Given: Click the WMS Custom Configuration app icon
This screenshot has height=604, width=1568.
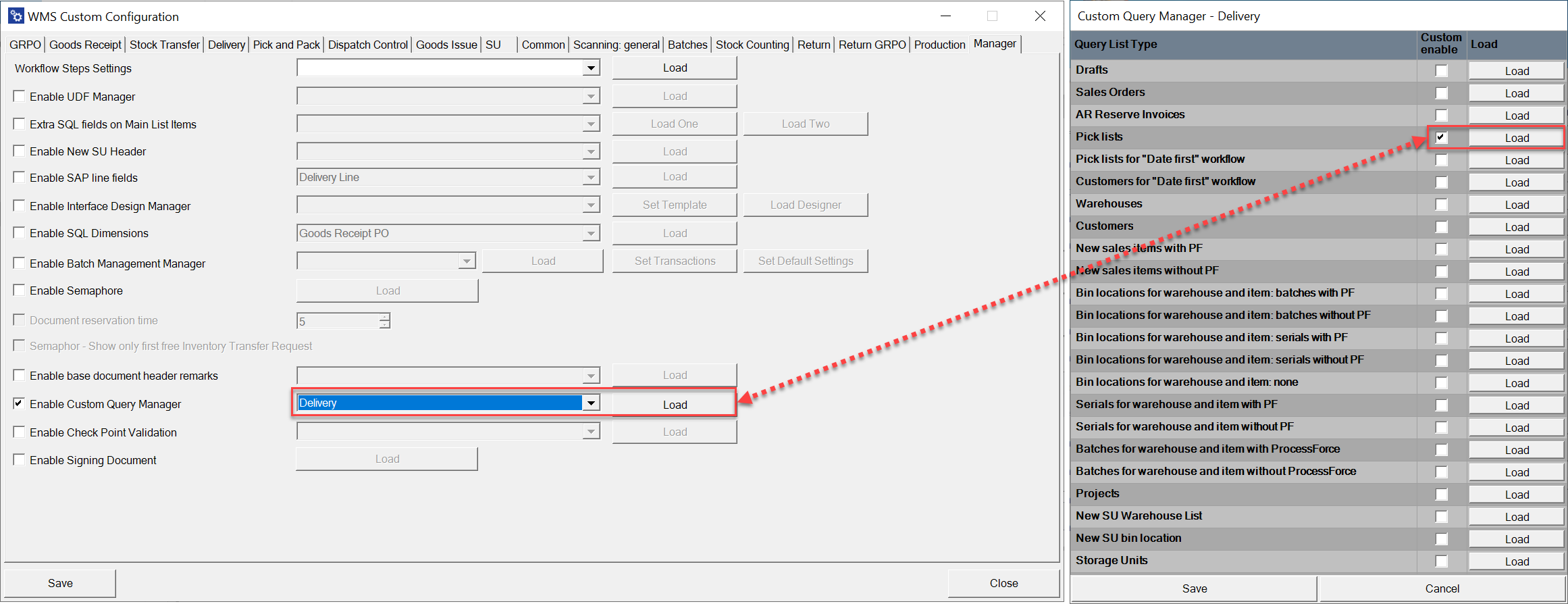Looking at the screenshot, I should point(16,16).
